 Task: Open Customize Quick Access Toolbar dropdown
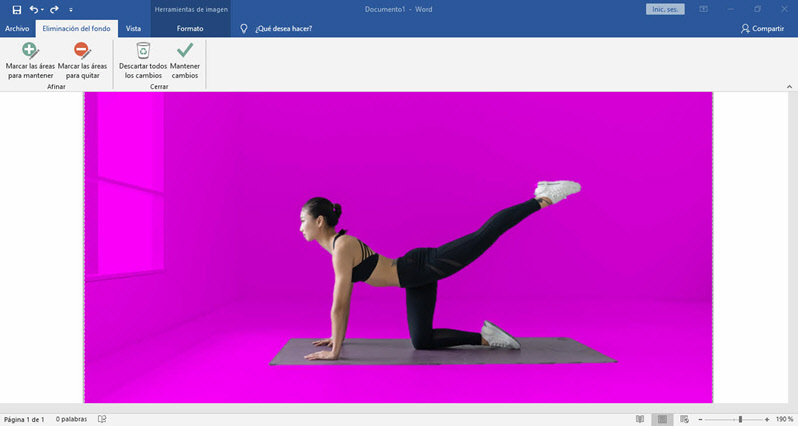coord(71,9)
